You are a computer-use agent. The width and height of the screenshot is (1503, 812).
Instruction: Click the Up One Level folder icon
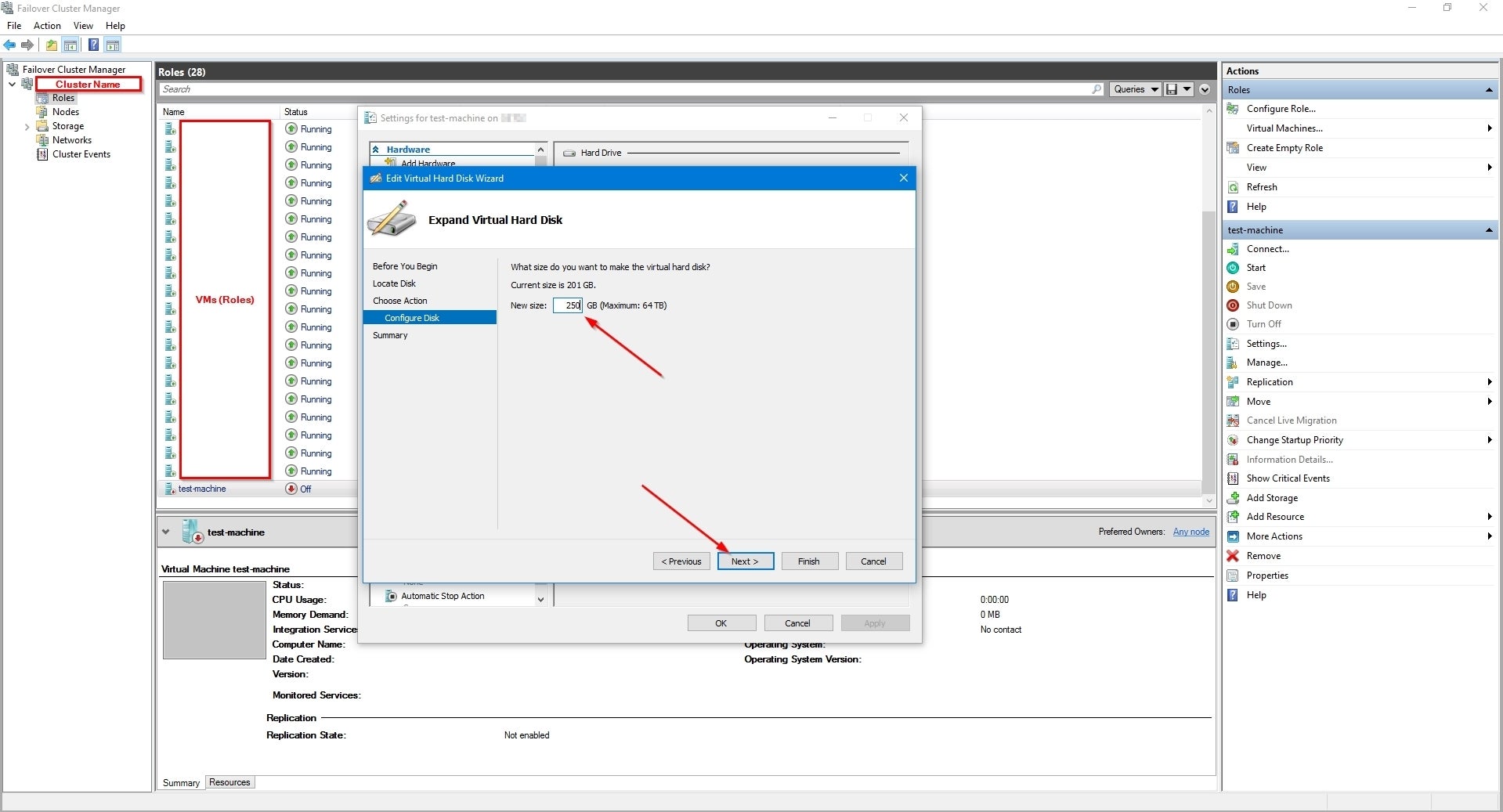[x=52, y=45]
